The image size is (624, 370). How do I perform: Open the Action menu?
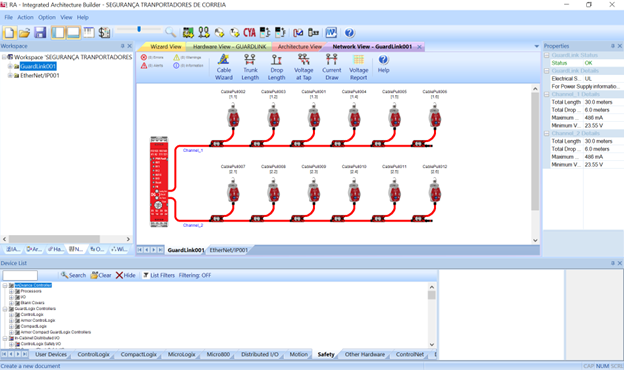point(25,17)
